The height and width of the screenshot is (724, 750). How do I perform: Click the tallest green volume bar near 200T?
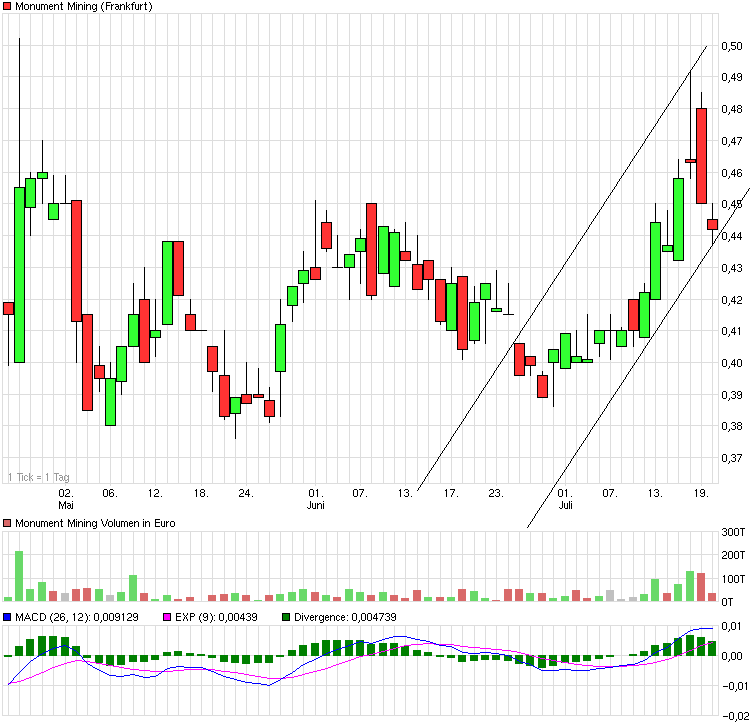[19, 576]
